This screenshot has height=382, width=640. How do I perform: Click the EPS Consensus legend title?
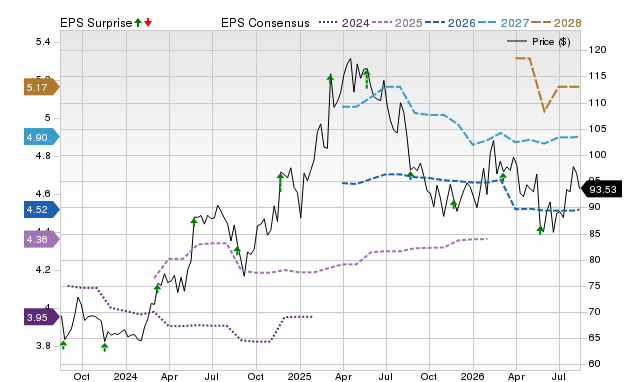tap(265, 23)
